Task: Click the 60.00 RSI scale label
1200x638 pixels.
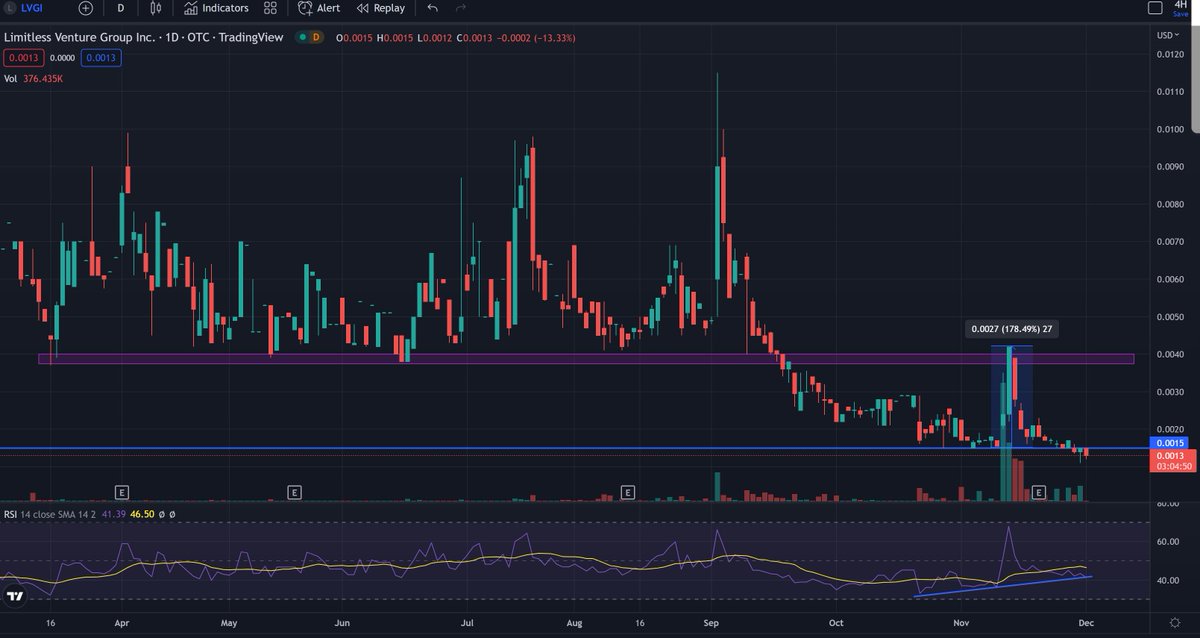Action: point(1167,542)
